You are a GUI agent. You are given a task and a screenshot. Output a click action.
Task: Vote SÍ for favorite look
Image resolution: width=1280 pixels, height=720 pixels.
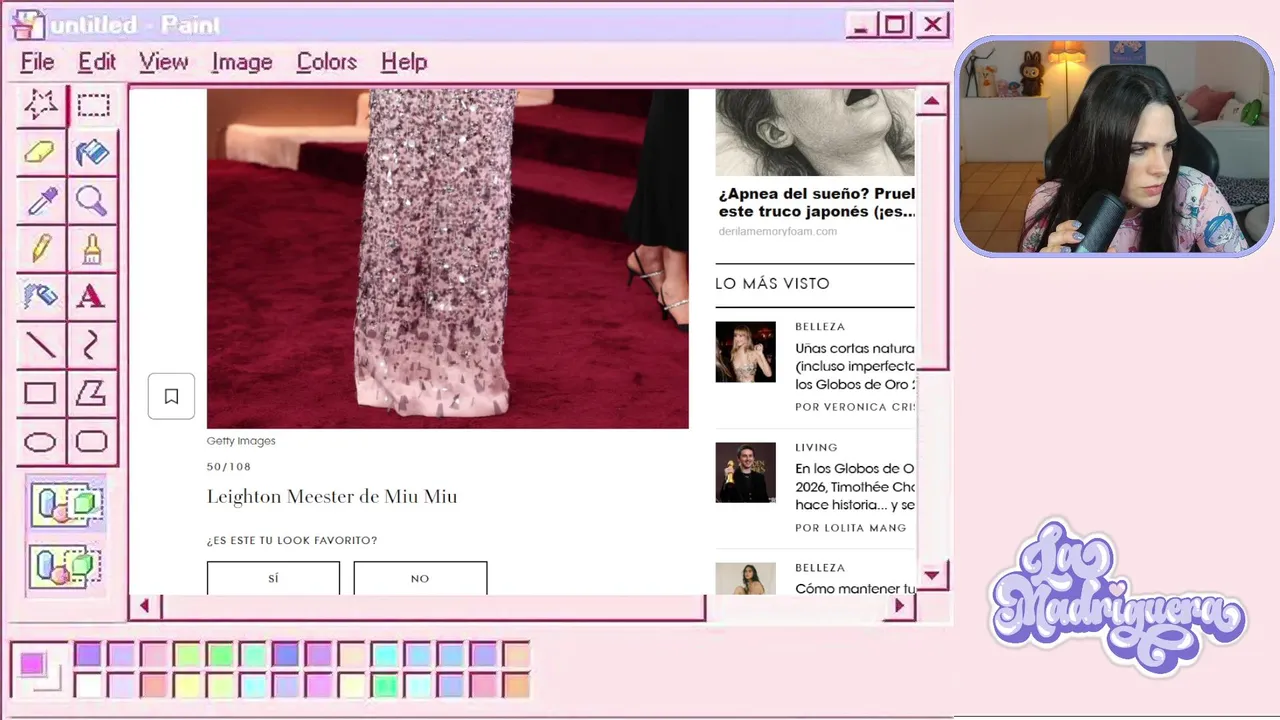(x=273, y=578)
